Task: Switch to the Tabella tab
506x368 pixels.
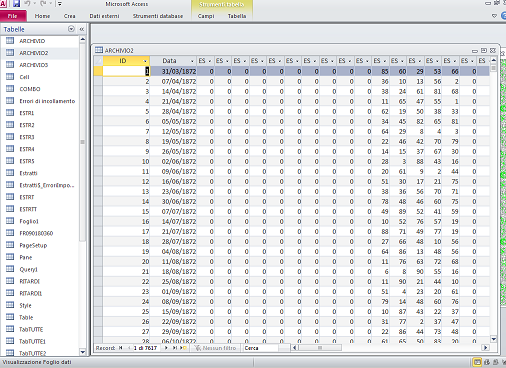Action: coord(237,16)
